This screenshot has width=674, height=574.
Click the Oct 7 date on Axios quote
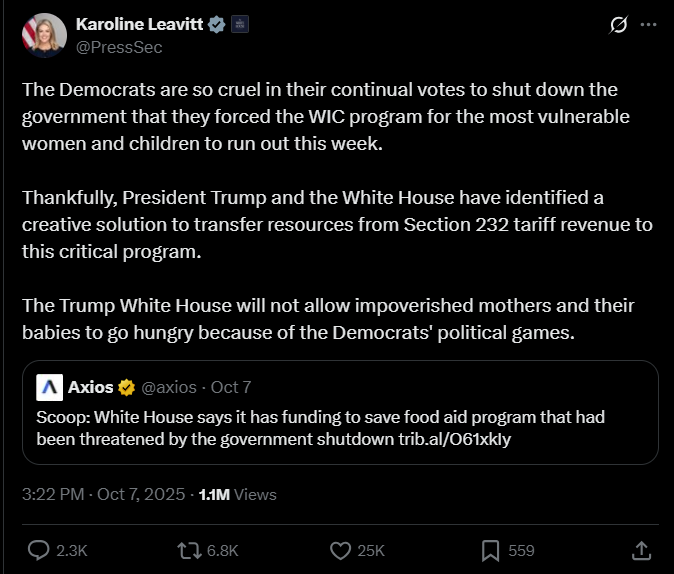[231, 387]
